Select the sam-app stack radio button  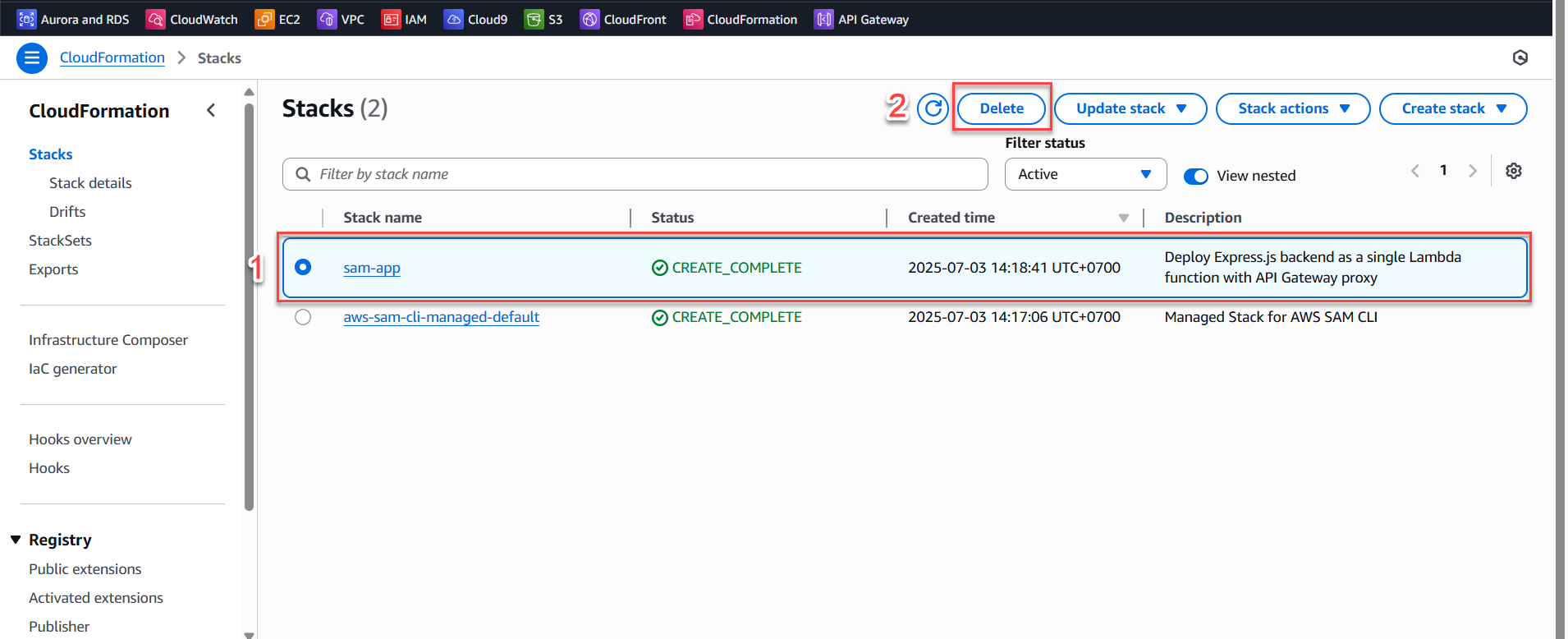pos(303,267)
